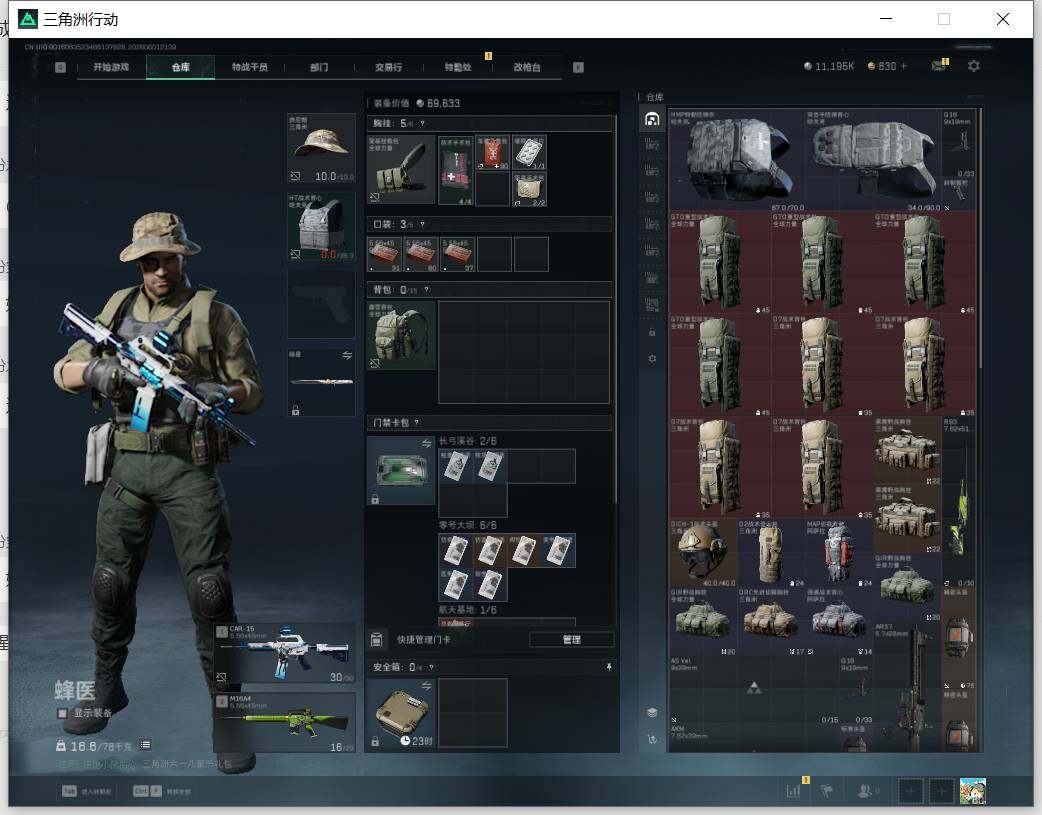Select the equipped boonie hat helmet slot
The image size is (1042, 815).
[321, 148]
